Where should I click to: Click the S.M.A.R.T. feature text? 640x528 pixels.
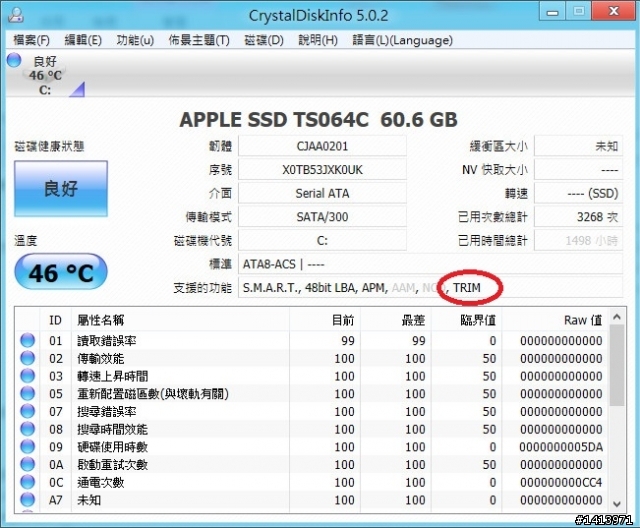point(271,288)
